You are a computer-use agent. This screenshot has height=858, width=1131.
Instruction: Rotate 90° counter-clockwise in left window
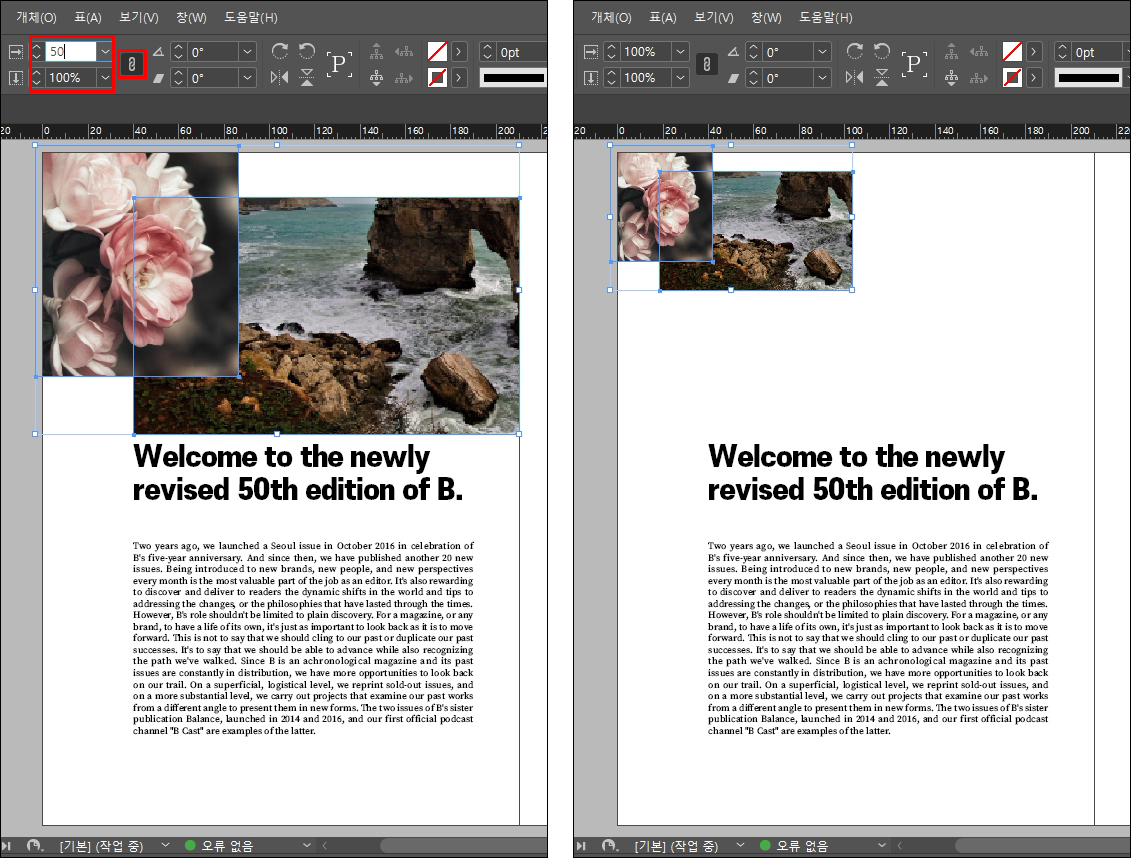click(x=307, y=51)
